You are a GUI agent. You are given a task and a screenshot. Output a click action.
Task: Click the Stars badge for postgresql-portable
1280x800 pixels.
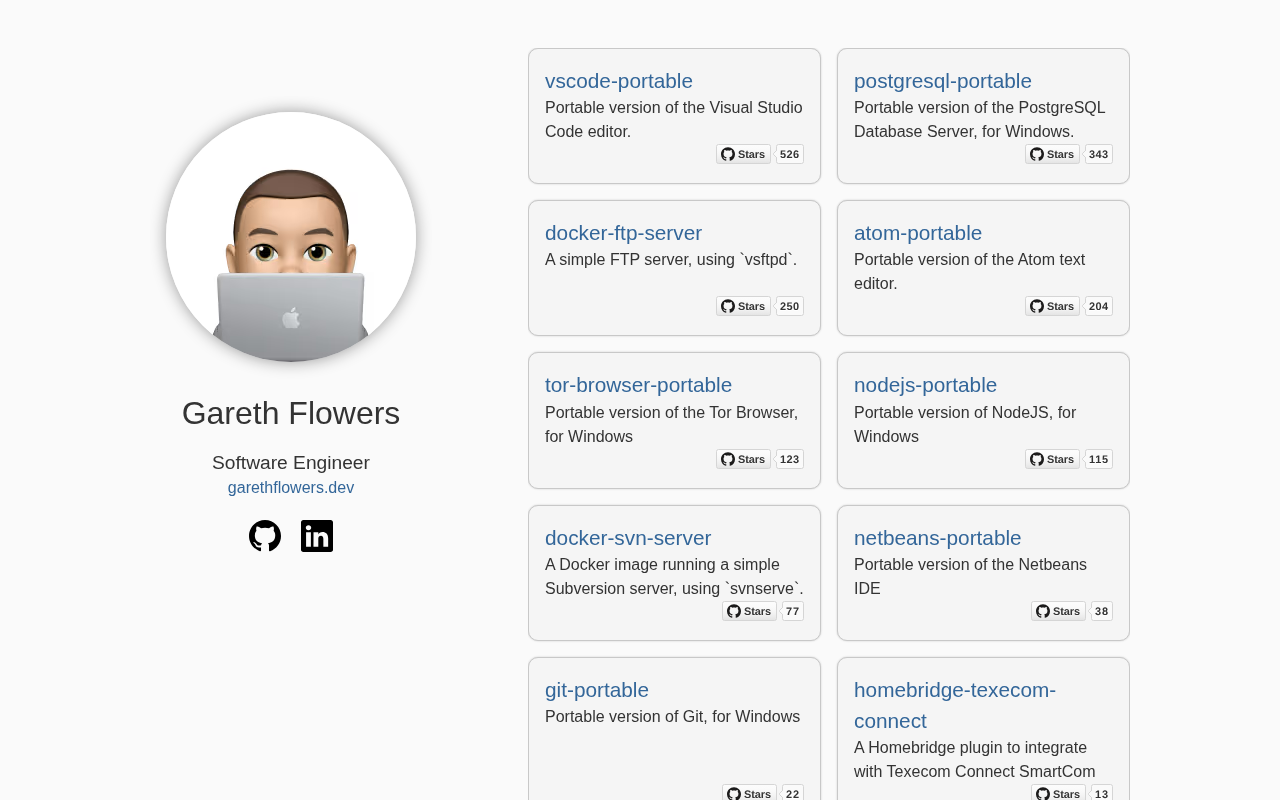click(1052, 154)
